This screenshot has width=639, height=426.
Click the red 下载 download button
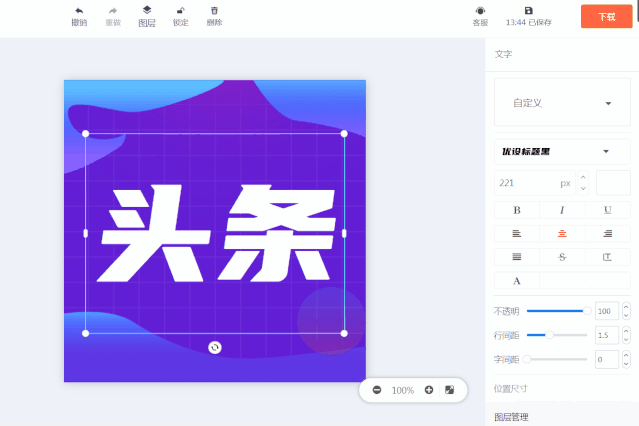[606, 16]
